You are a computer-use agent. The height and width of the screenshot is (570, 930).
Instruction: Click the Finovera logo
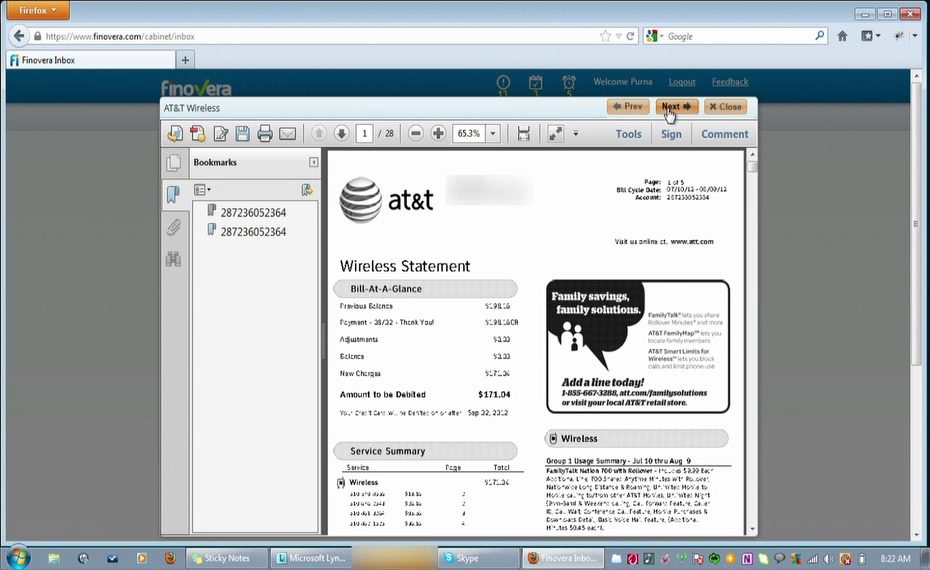click(196, 88)
